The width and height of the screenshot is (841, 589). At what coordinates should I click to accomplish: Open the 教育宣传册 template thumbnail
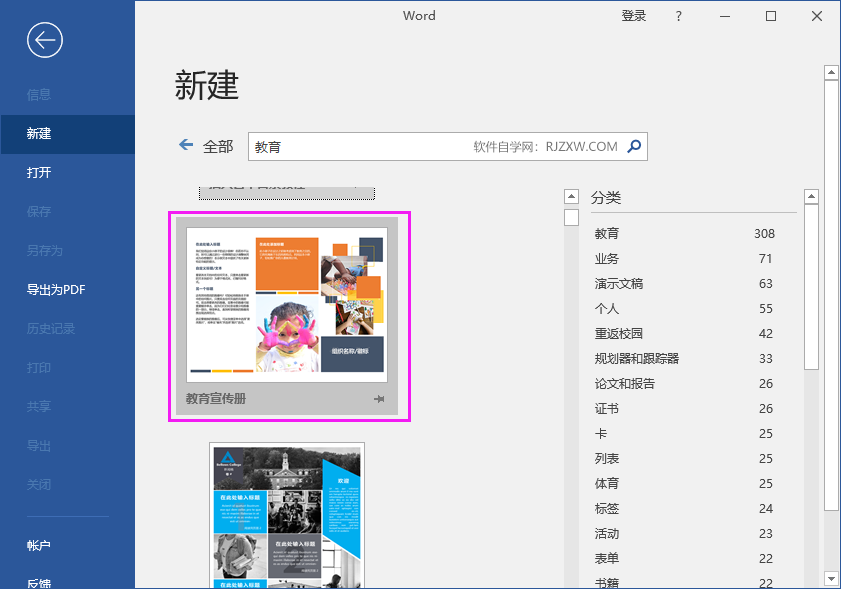click(287, 300)
